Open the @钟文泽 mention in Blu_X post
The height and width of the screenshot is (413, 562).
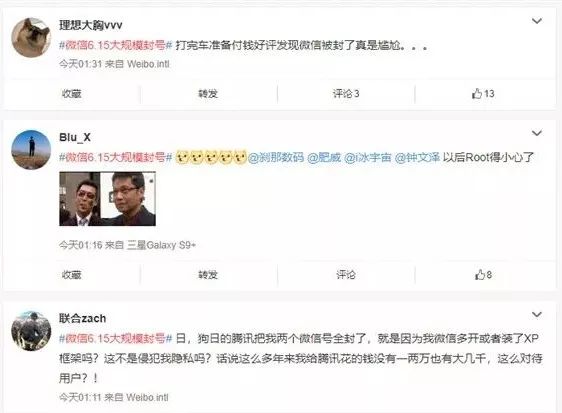click(417, 157)
